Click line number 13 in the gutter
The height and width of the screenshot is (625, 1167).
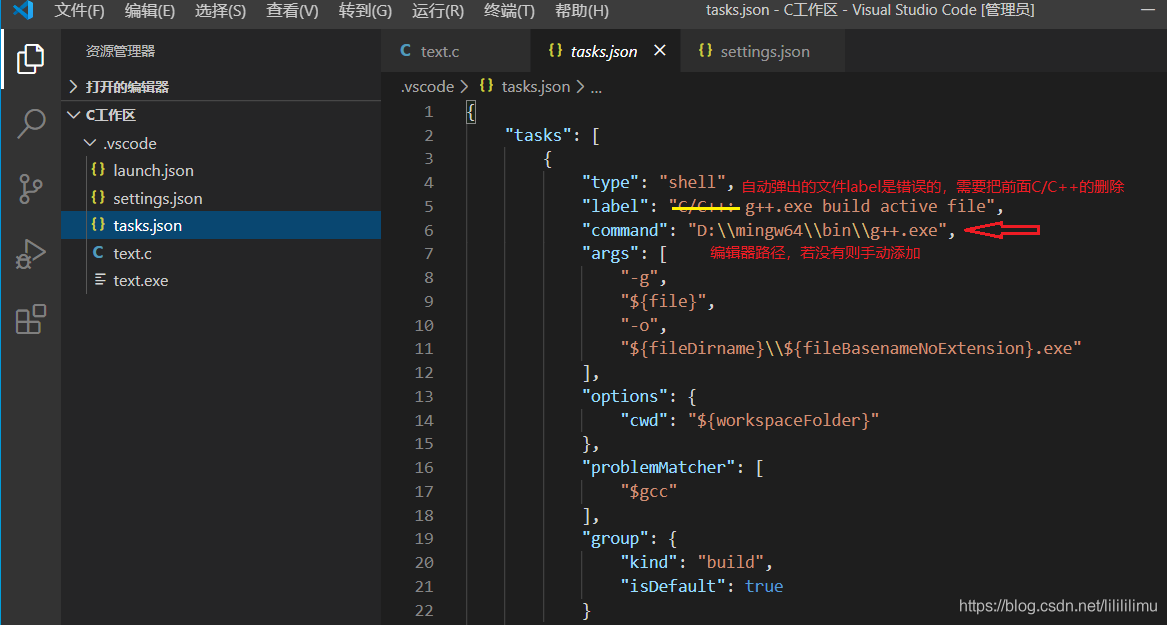[x=424, y=396]
